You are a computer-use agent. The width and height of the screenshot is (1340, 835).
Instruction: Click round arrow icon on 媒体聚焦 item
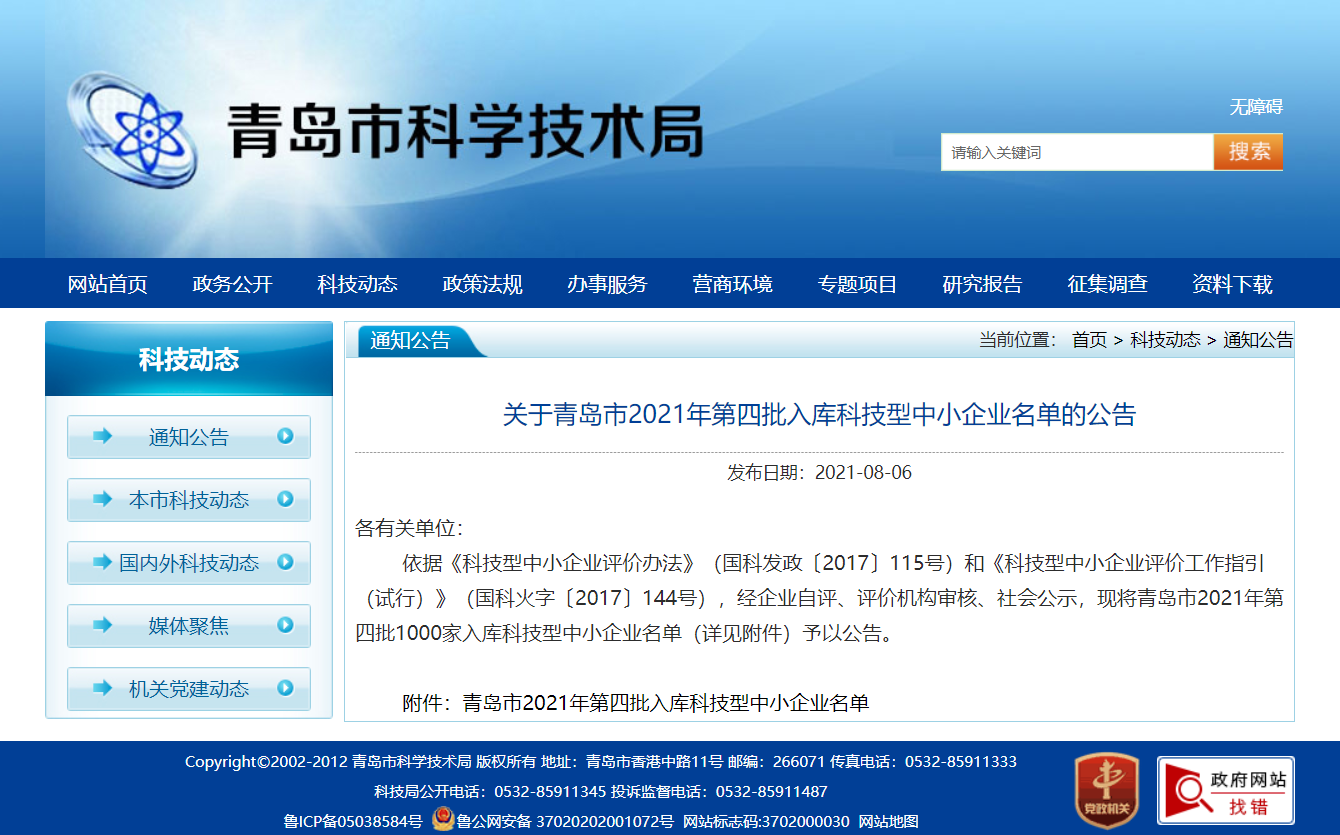pos(285,625)
